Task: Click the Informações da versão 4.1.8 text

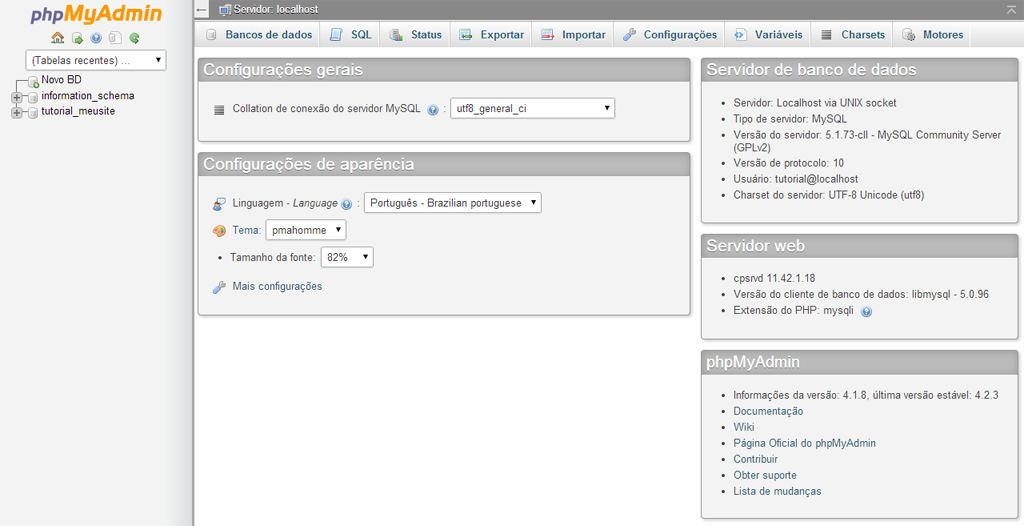Action: click(865, 395)
